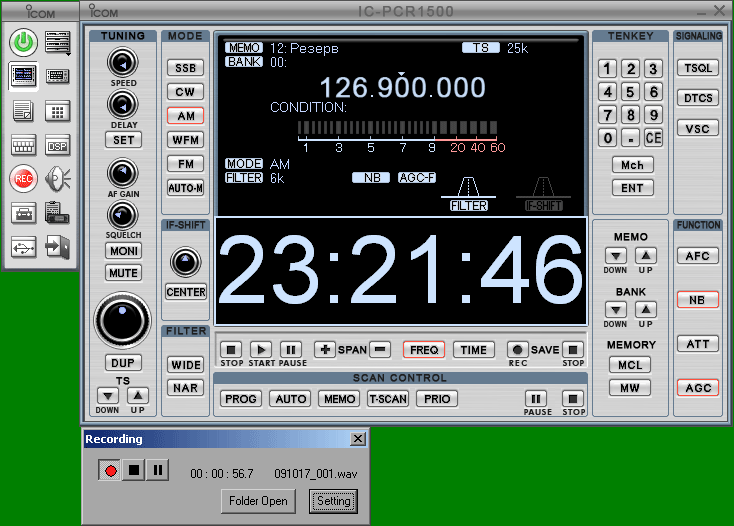This screenshot has width=734, height=526.
Task: Turn off the receiver with green power icon
Action: pyautogui.click(x=23, y=43)
